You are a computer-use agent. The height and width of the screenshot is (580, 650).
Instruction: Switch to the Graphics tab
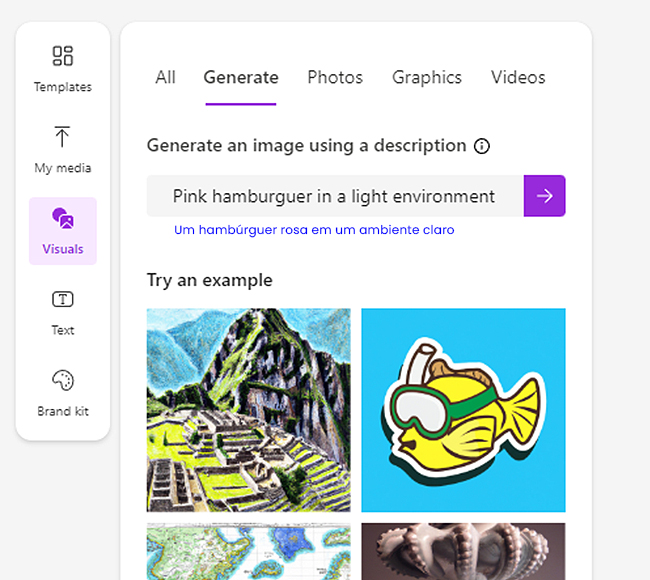(x=427, y=78)
